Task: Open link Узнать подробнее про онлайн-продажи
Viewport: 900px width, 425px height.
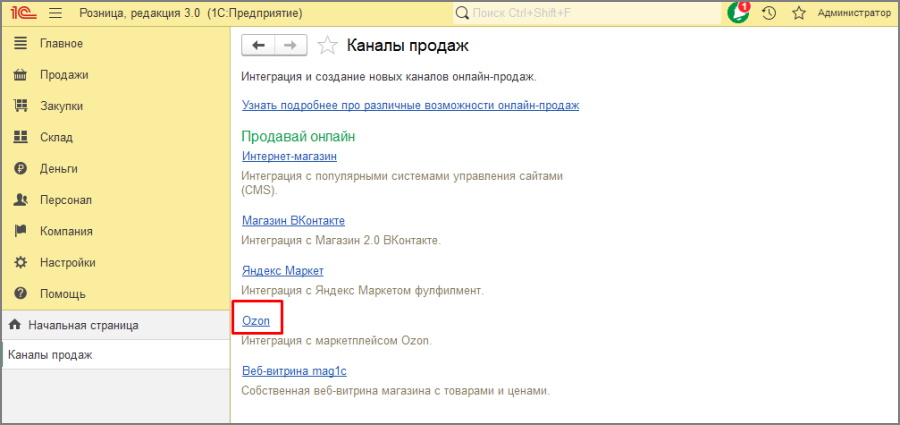Action: [410, 105]
